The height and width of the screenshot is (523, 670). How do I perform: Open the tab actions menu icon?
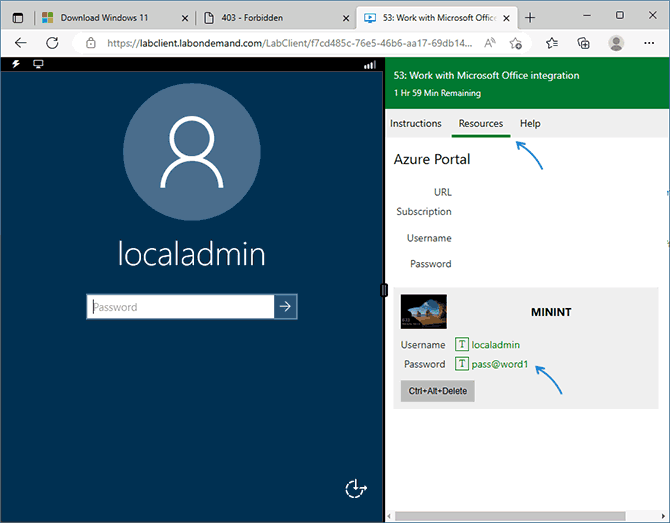click(18, 18)
